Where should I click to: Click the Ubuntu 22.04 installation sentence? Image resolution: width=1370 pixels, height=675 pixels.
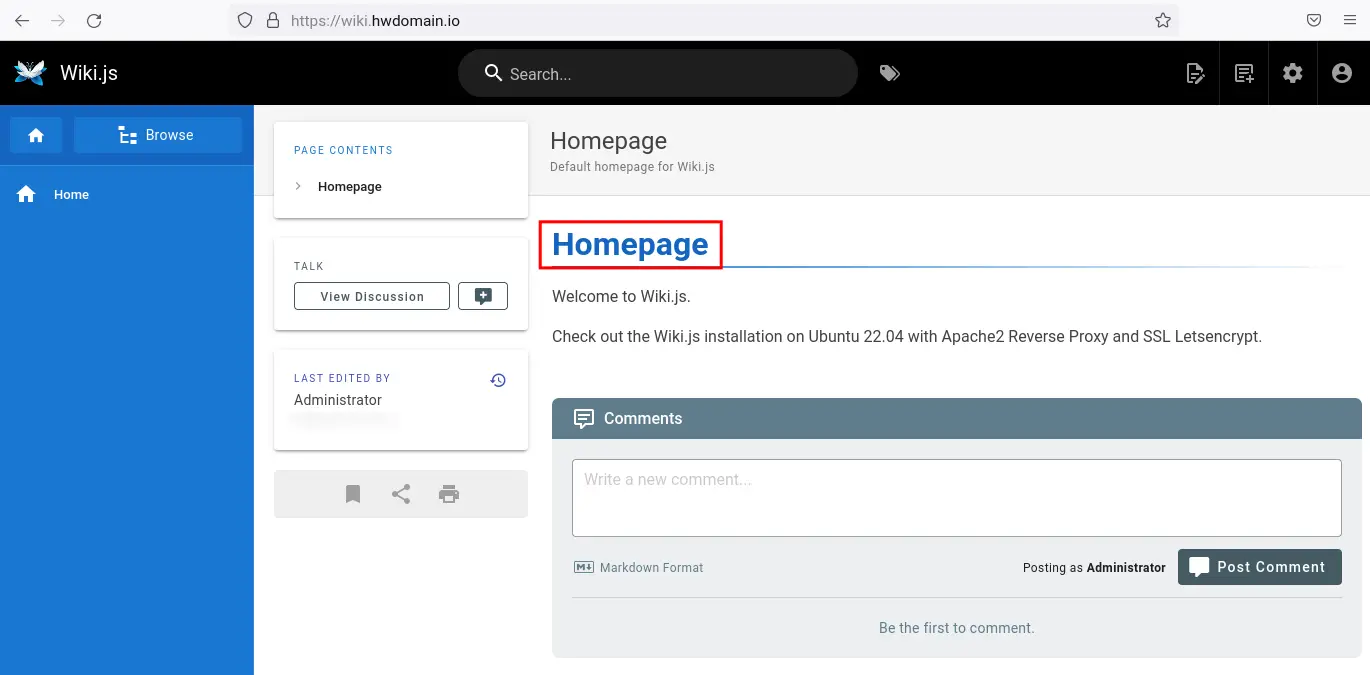click(x=907, y=337)
